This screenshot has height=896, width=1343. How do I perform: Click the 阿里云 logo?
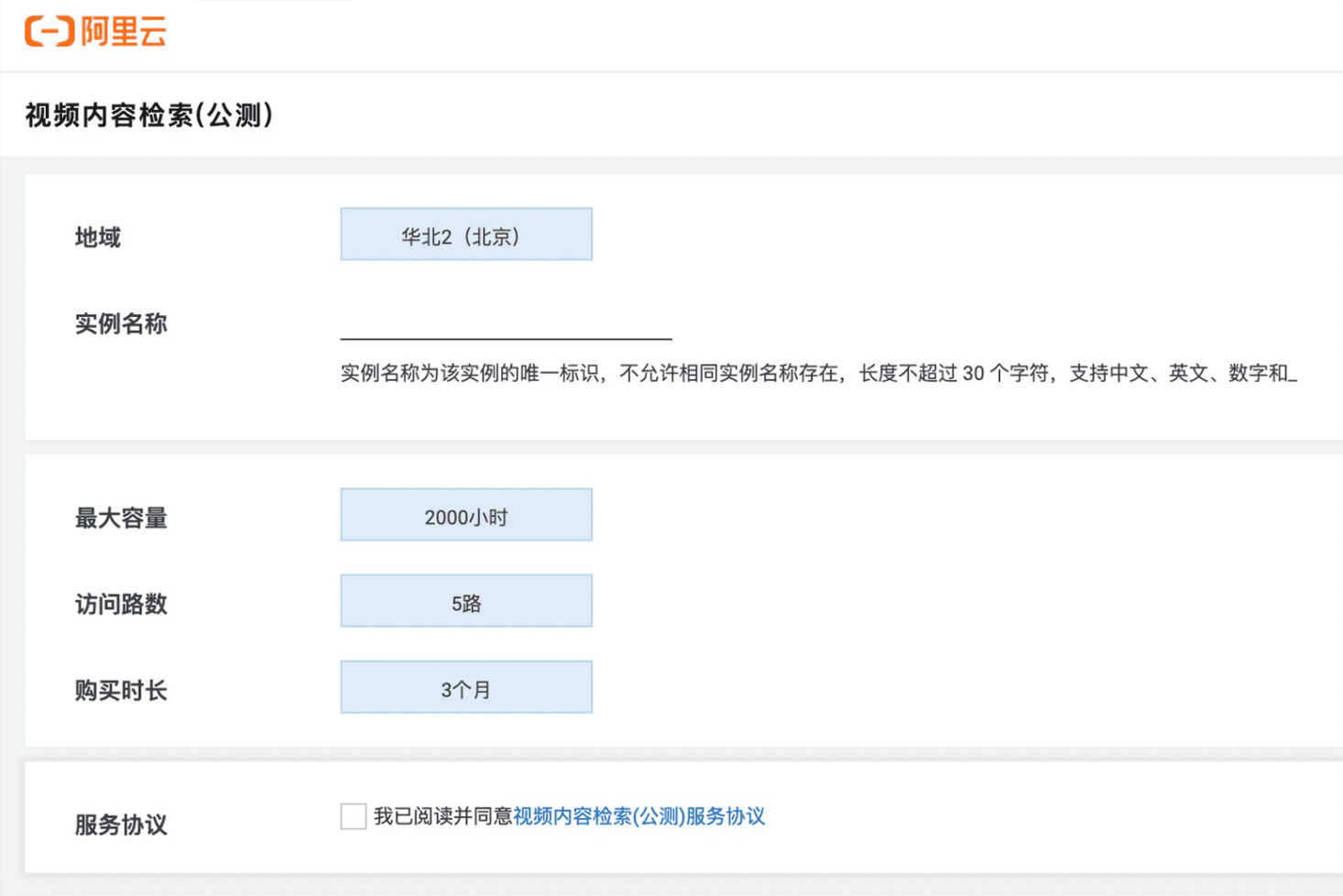(95, 31)
